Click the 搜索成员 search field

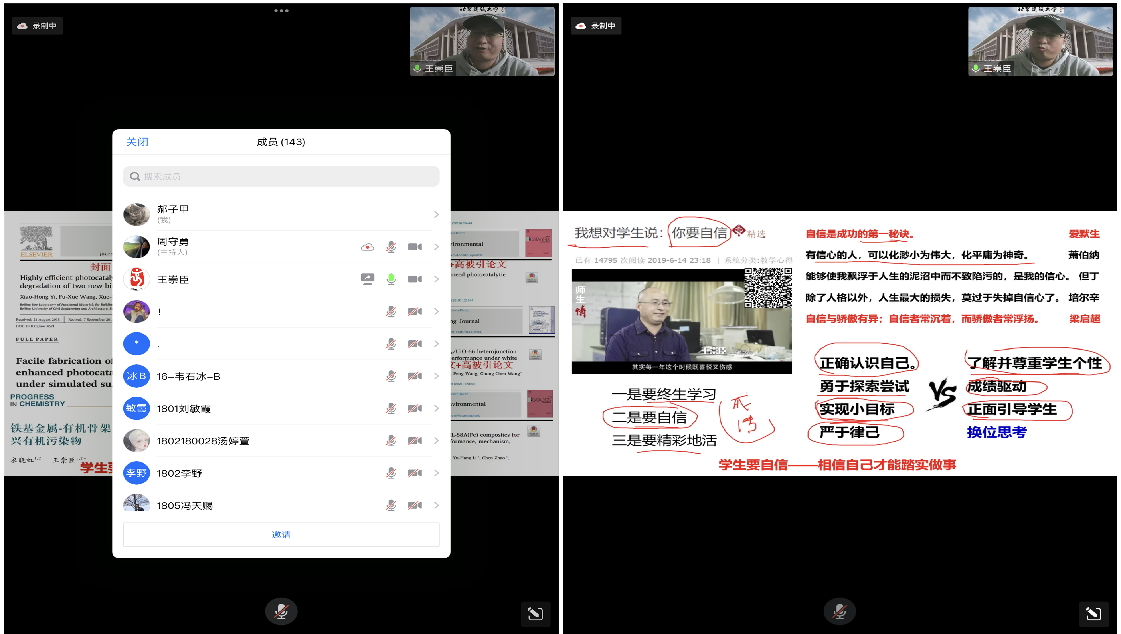[x=281, y=177]
